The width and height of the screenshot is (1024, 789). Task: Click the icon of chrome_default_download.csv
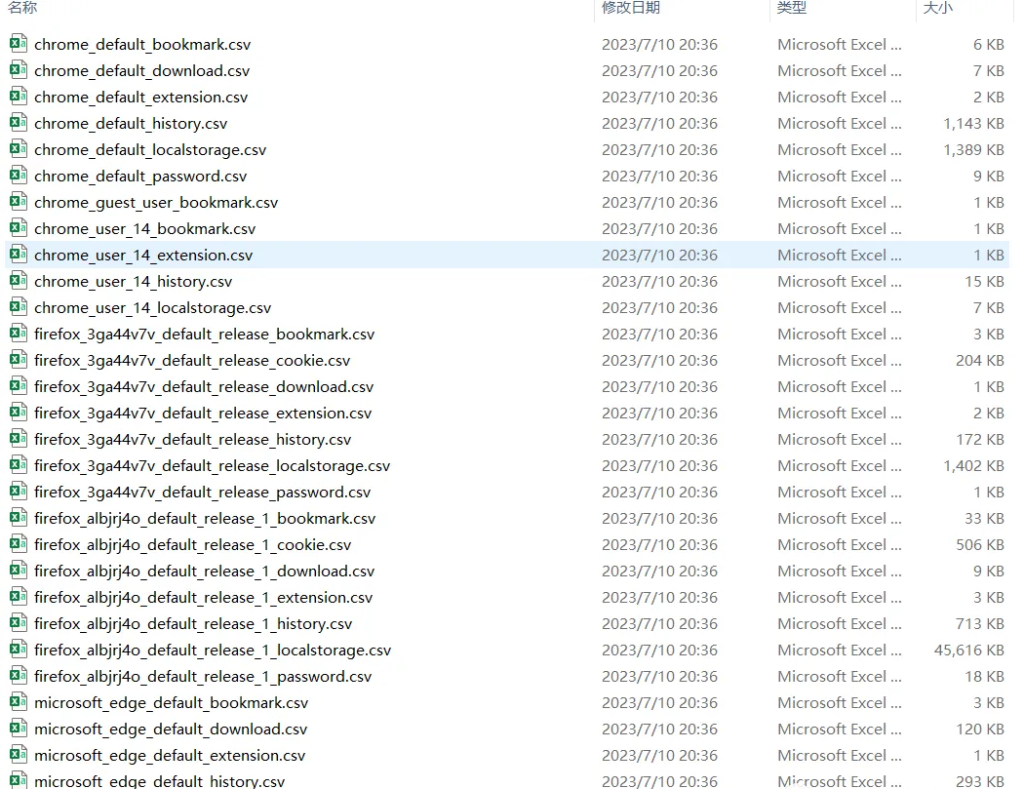(x=18, y=70)
